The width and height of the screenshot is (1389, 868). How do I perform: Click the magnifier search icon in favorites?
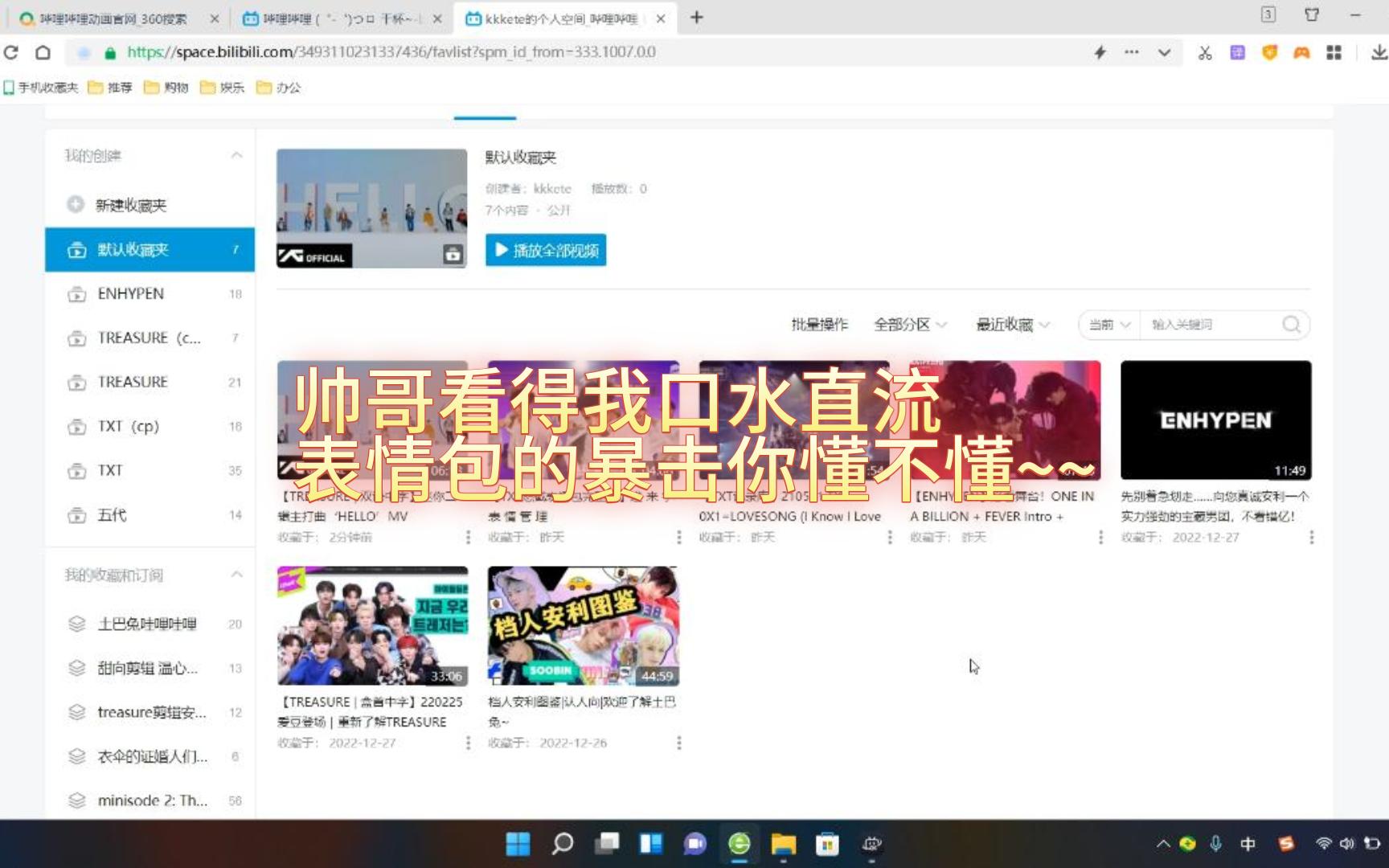pos(1291,325)
